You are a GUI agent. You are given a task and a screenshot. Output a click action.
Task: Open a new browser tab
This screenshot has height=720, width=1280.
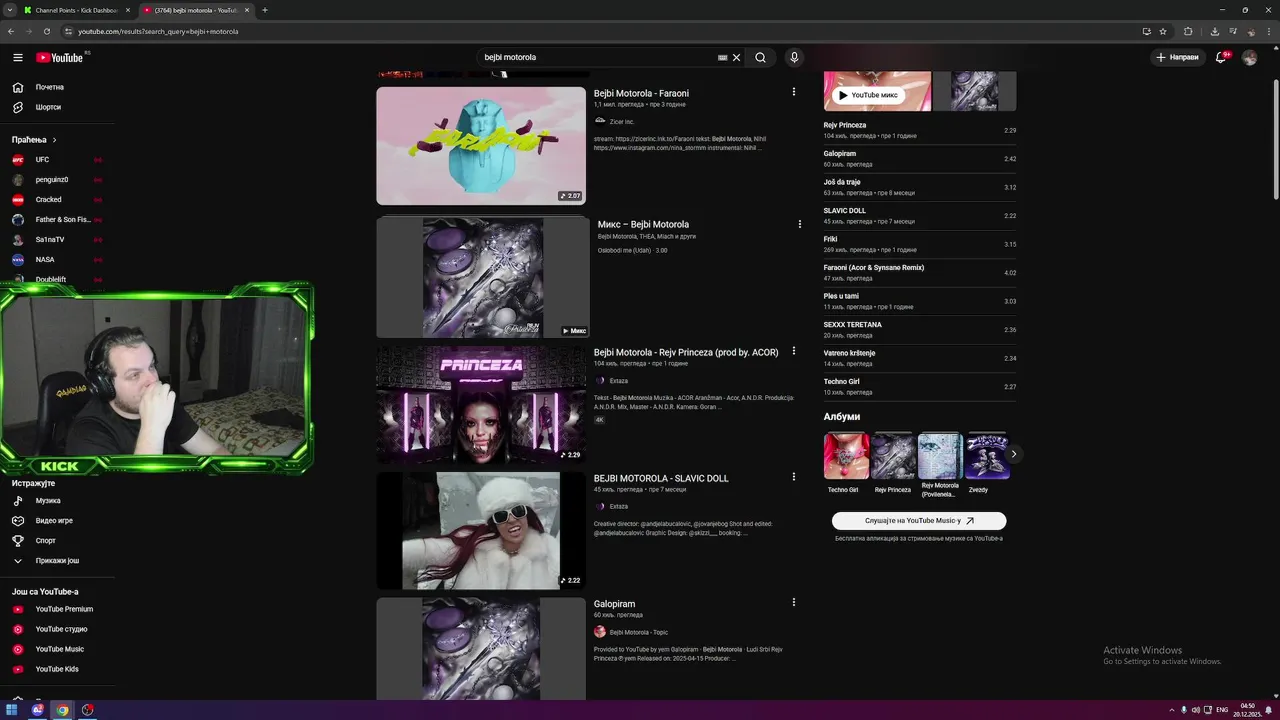pyautogui.click(x=264, y=10)
